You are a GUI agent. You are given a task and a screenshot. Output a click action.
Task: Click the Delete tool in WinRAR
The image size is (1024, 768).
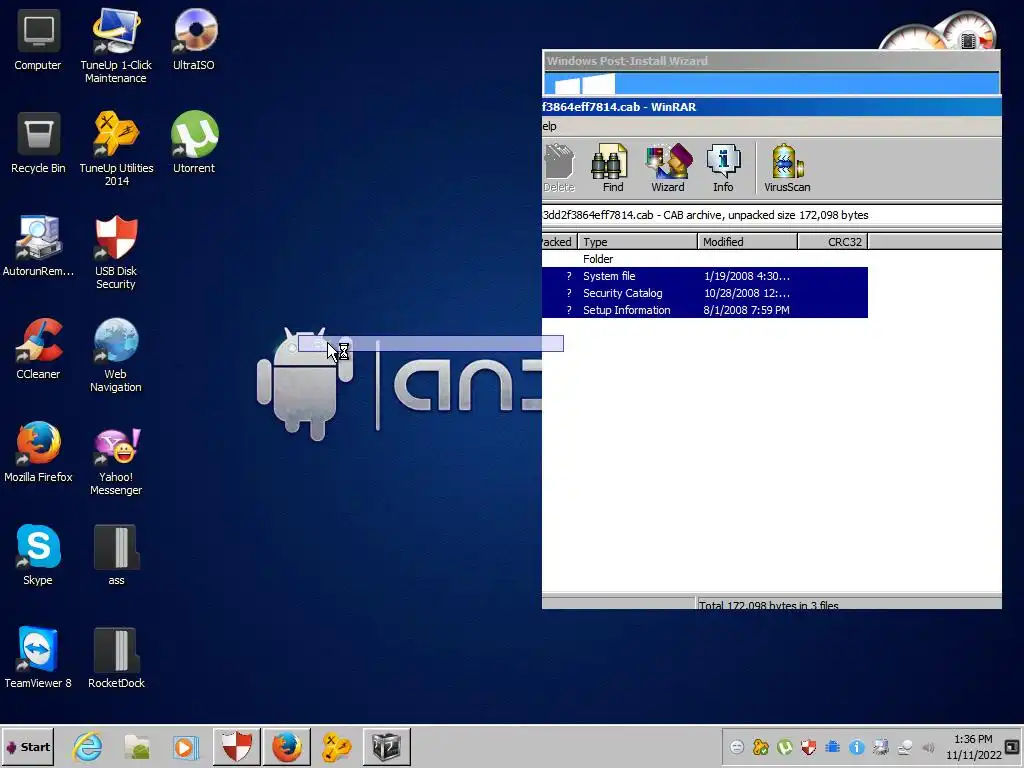click(558, 168)
